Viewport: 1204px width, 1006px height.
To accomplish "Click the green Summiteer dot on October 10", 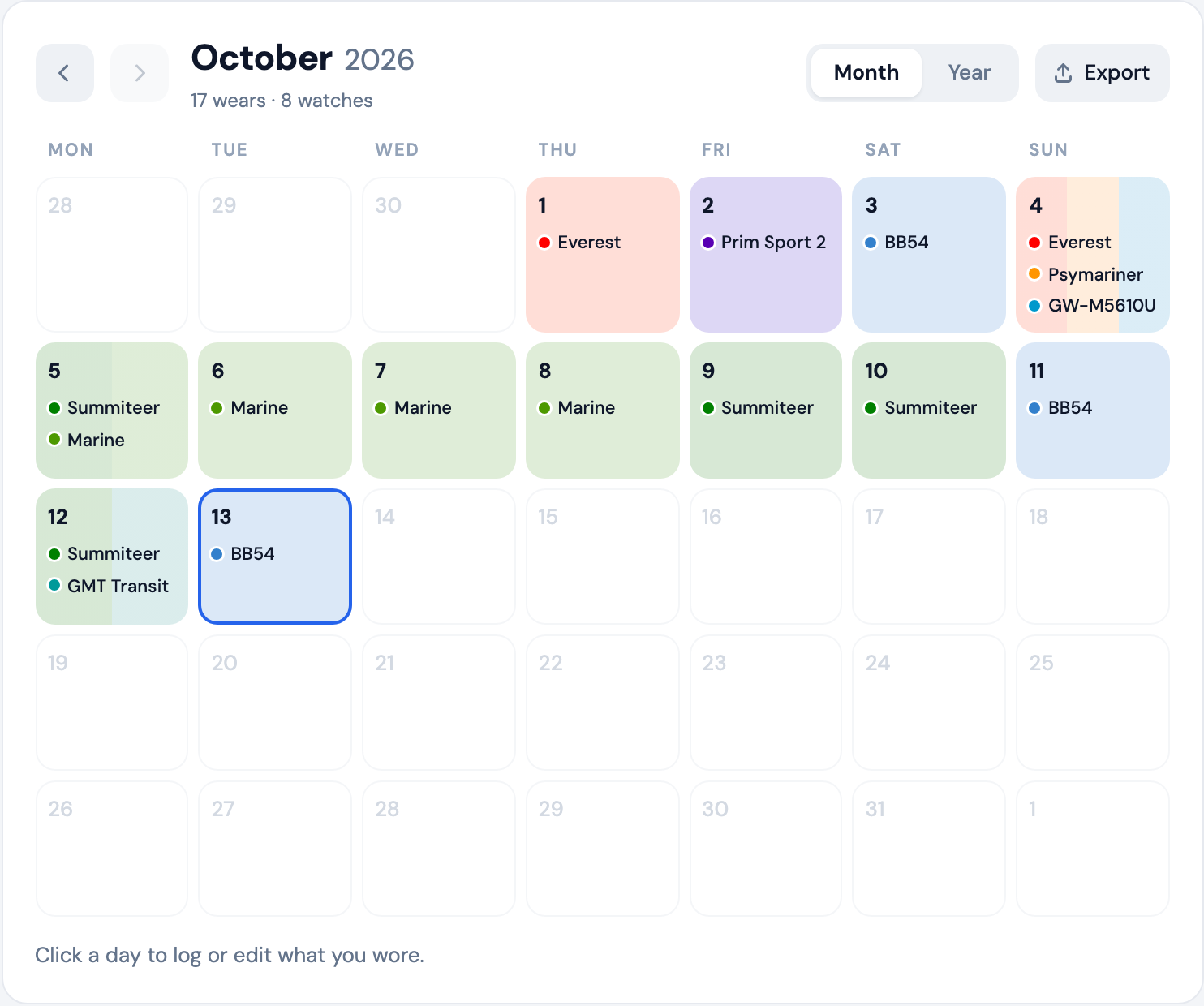I will point(871,408).
